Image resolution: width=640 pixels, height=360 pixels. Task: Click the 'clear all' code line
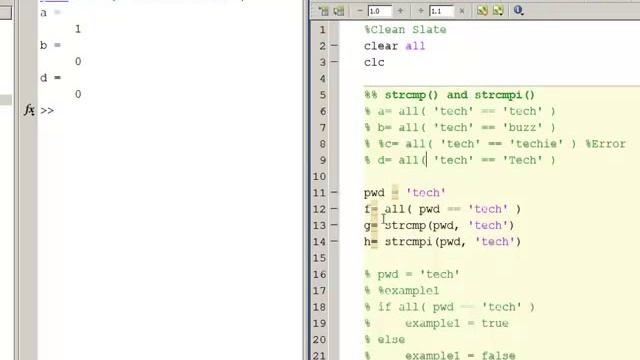[394, 46]
